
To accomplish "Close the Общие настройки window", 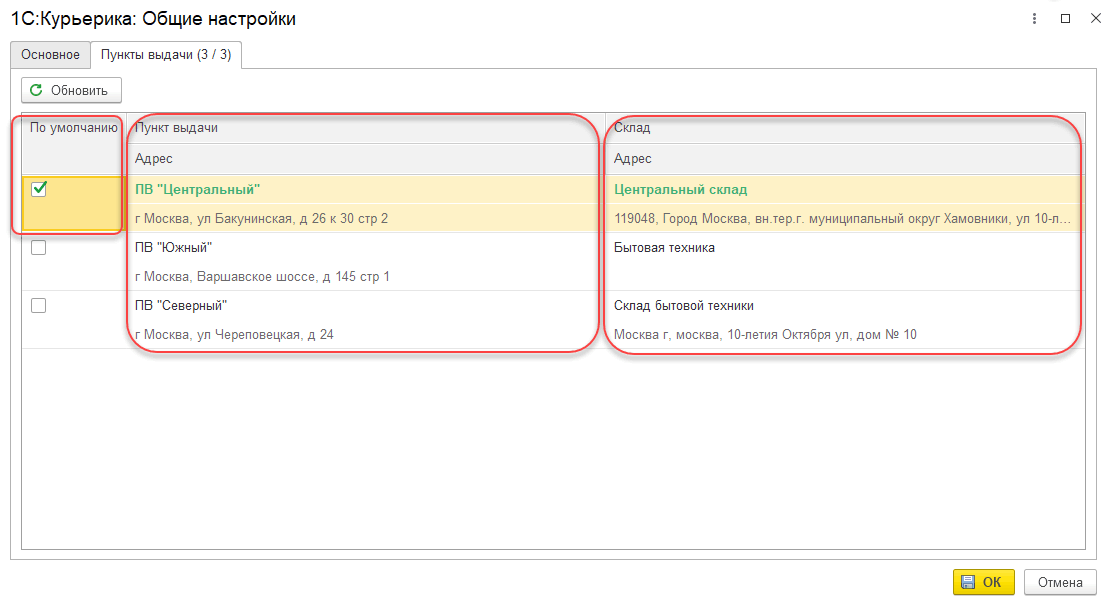I will click(1093, 18).
